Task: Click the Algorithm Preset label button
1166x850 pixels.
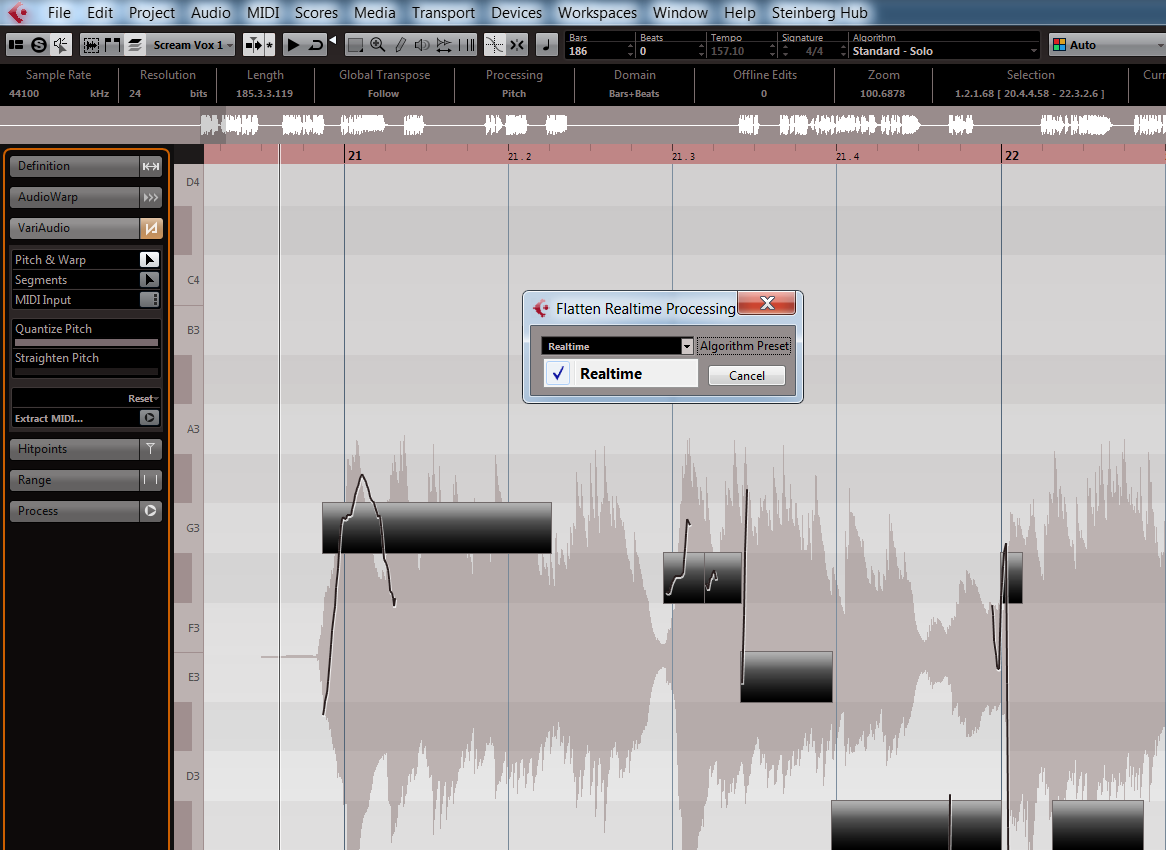Action: pyautogui.click(x=744, y=346)
